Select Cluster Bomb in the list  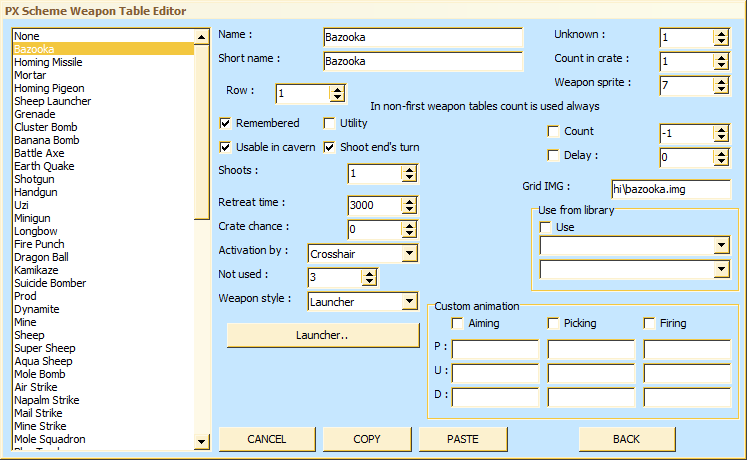click(x=103, y=127)
